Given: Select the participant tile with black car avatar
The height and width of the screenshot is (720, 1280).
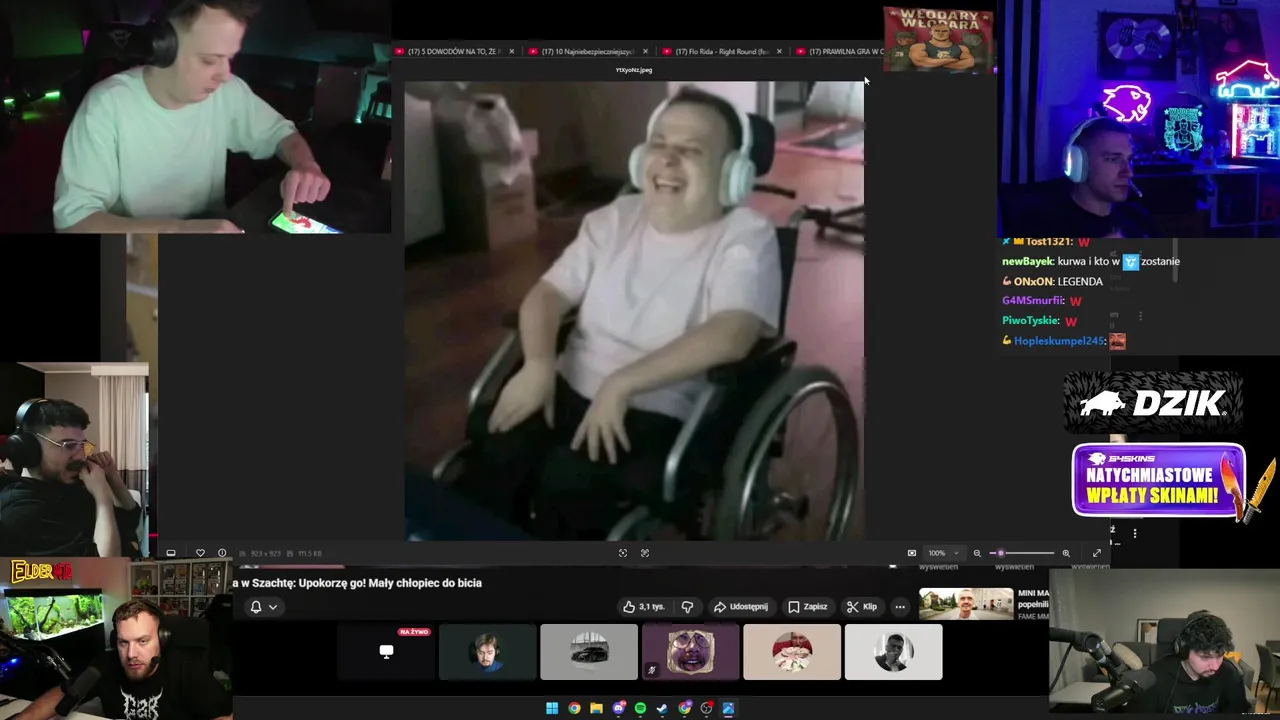Looking at the screenshot, I should pos(589,652).
